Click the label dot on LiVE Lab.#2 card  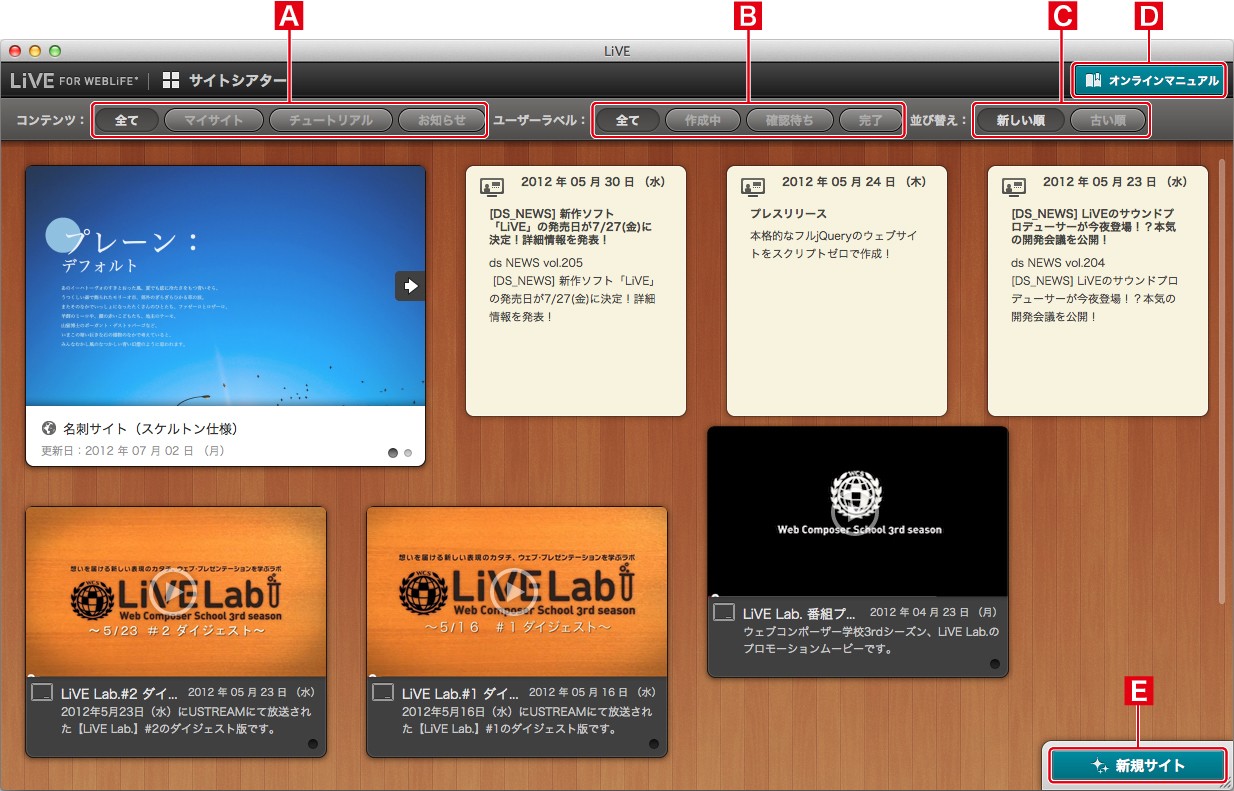313,744
